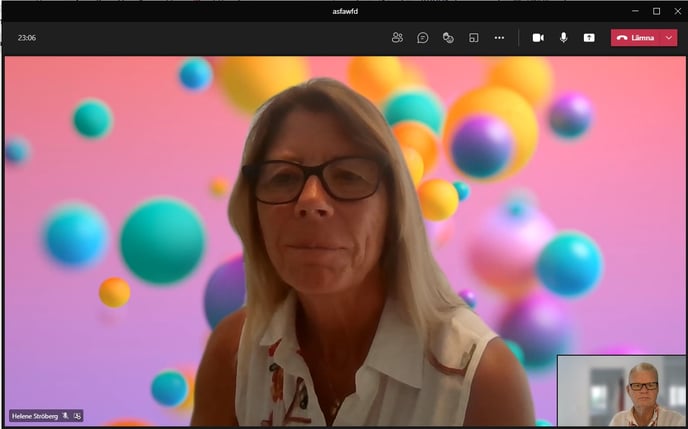Maximize the meeting window

[x=656, y=11]
